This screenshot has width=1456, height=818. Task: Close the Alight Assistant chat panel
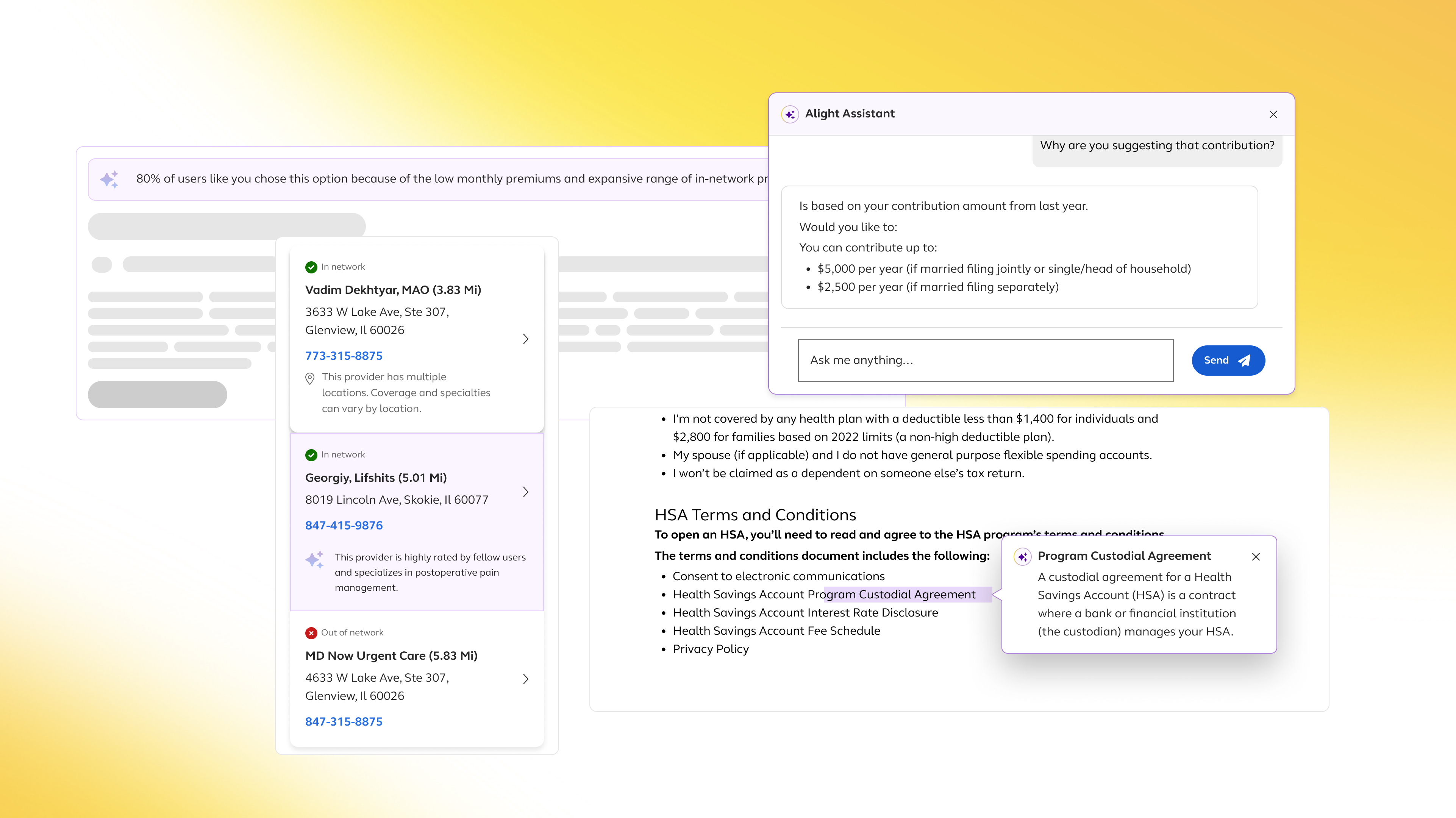(x=1273, y=114)
